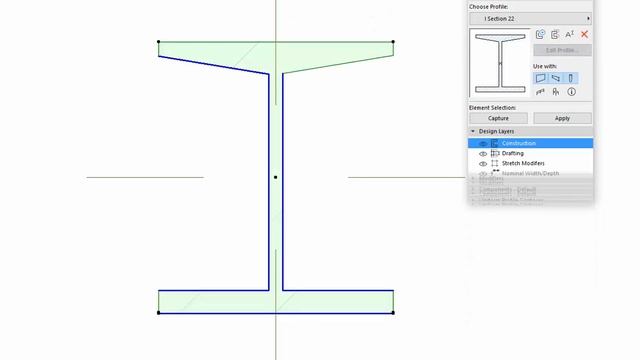The width and height of the screenshot is (640, 360).
Task: Click the info circle icon
Action: pyautogui.click(x=571, y=92)
